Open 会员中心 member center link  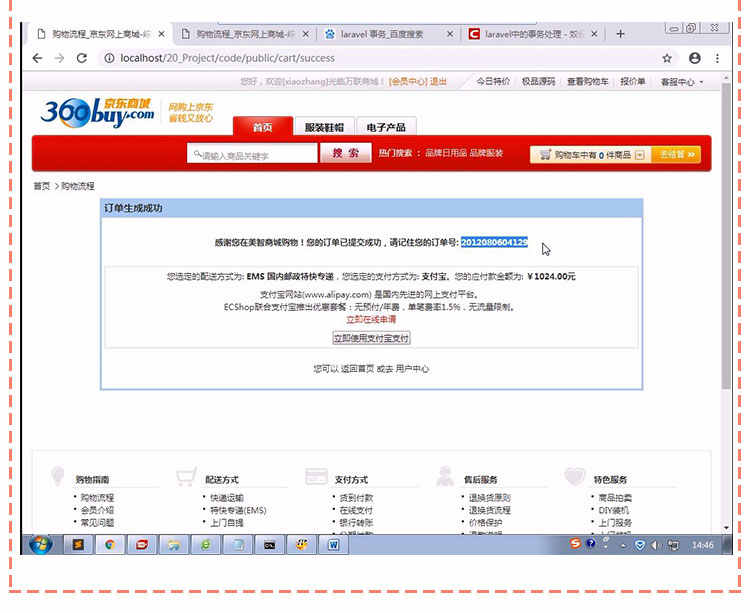point(408,82)
